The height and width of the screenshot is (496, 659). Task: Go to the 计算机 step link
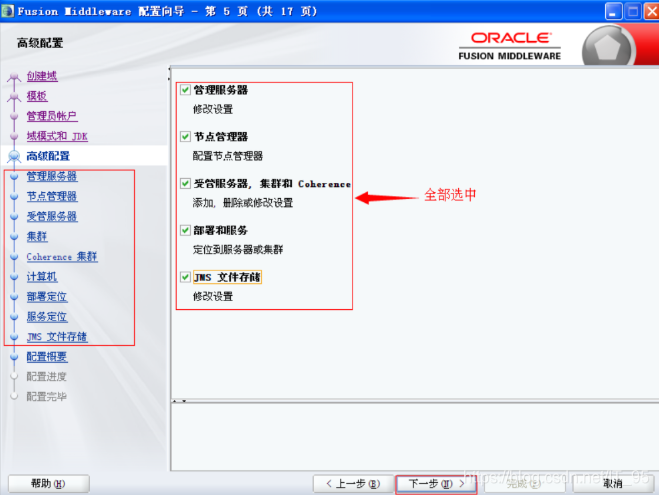(x=42, y=277)
